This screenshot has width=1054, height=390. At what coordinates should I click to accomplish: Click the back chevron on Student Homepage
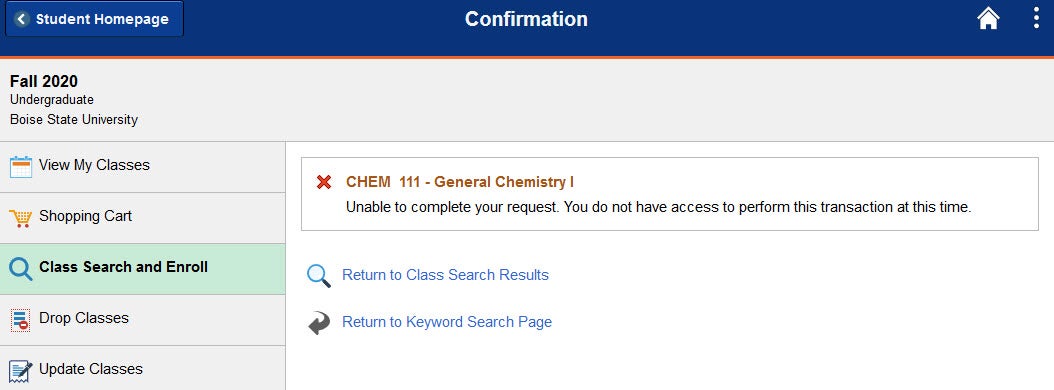pos(22,19)
